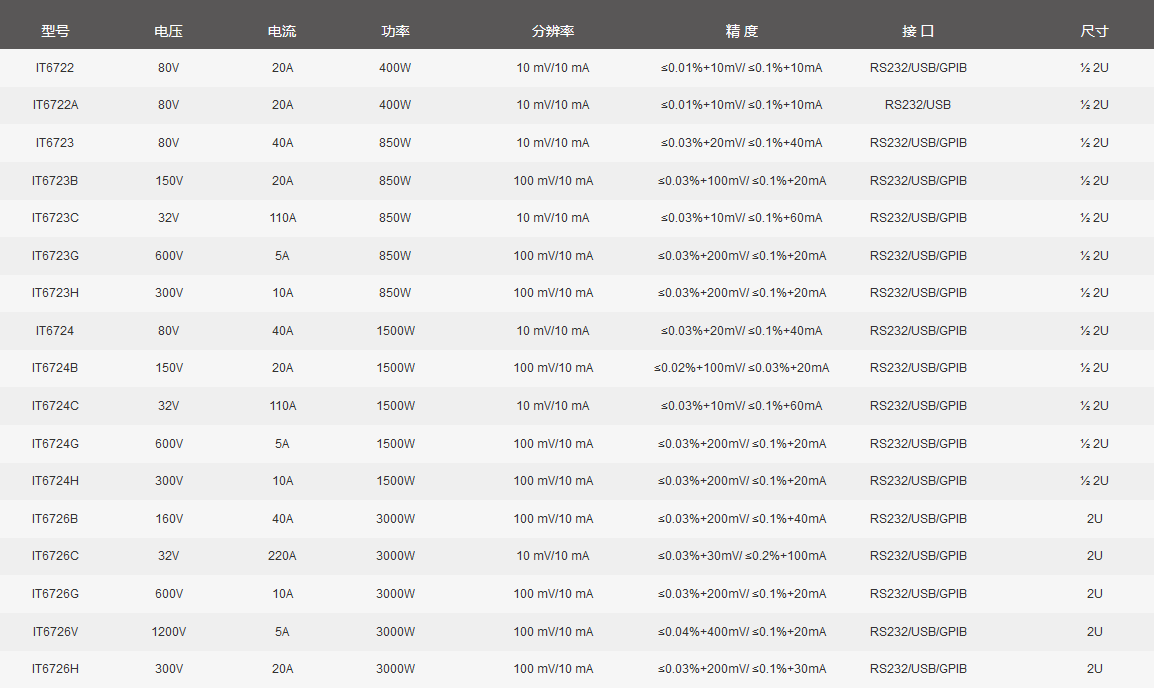Click 10 mV/10 mA resolution in IT6726C row

click(553, 556)
